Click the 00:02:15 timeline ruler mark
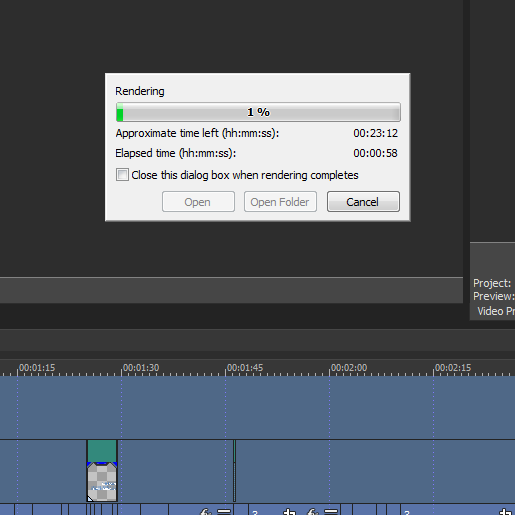 pyautogui.click(x=453, y=368)
